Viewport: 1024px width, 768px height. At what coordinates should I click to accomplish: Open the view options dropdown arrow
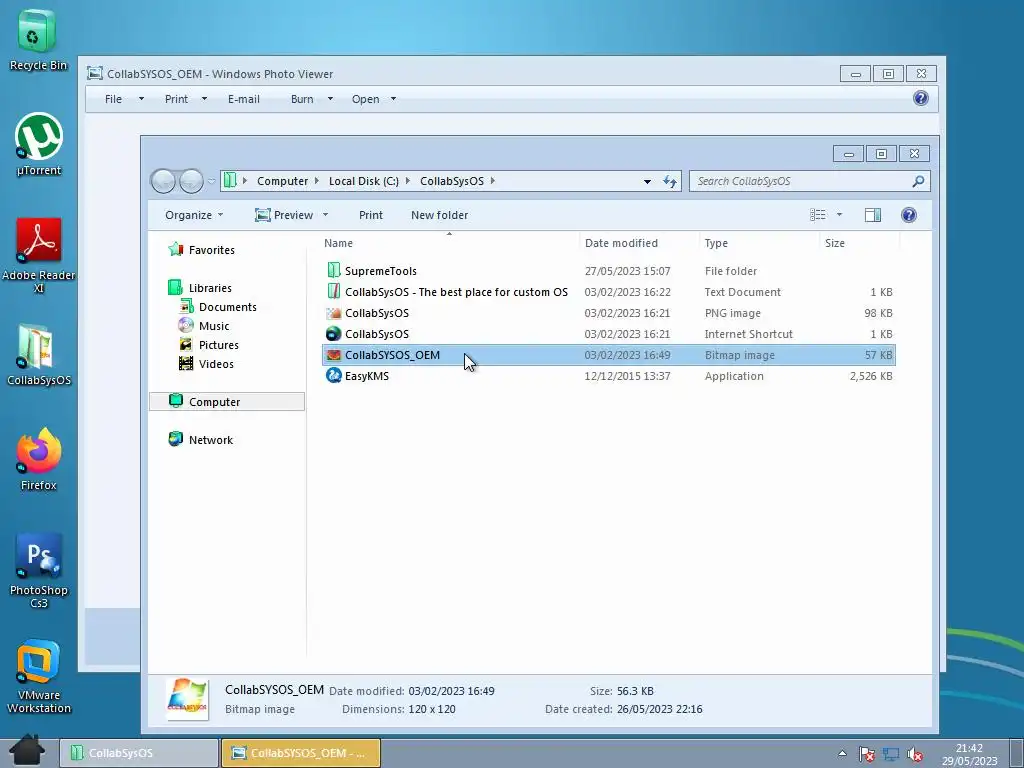(x=839, y=215)
